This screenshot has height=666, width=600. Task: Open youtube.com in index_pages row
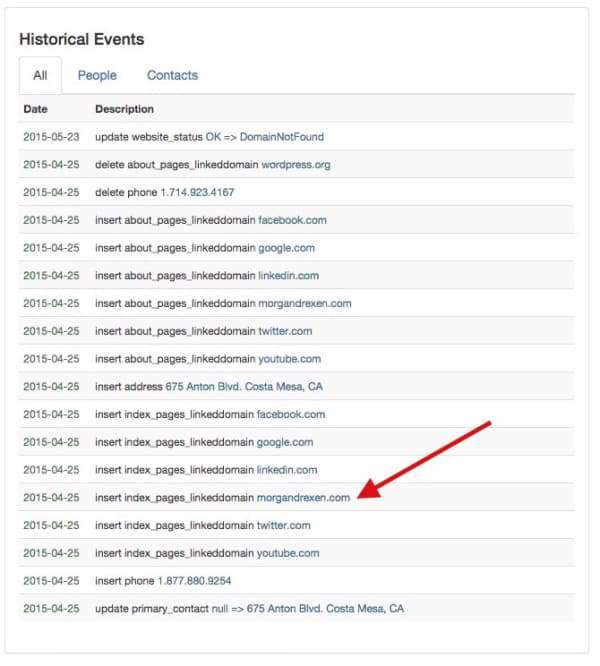pyautogui.click(x=288, y=553)
